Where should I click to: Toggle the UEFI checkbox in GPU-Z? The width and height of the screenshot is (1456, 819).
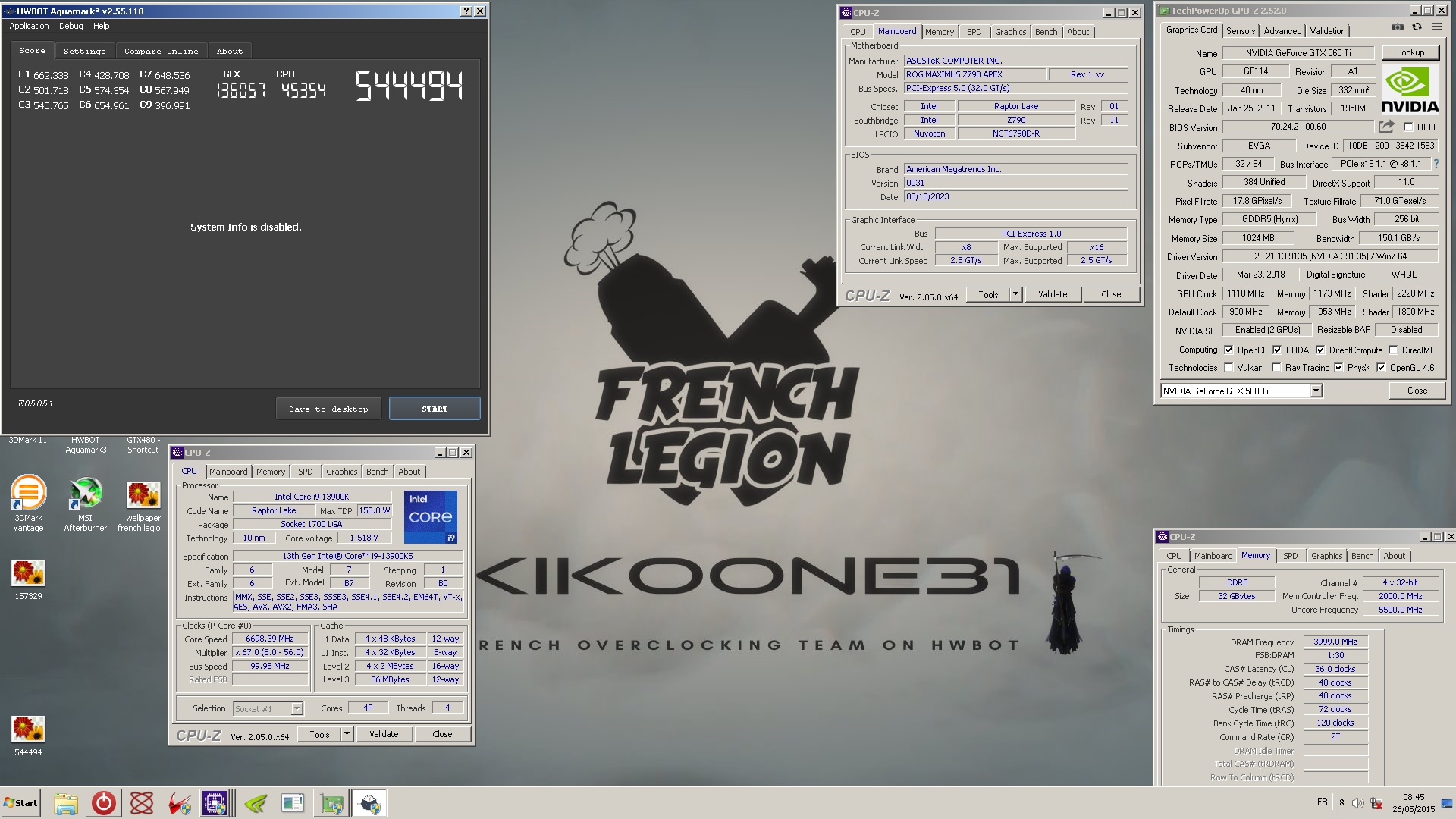click(x=1408, y=127)
